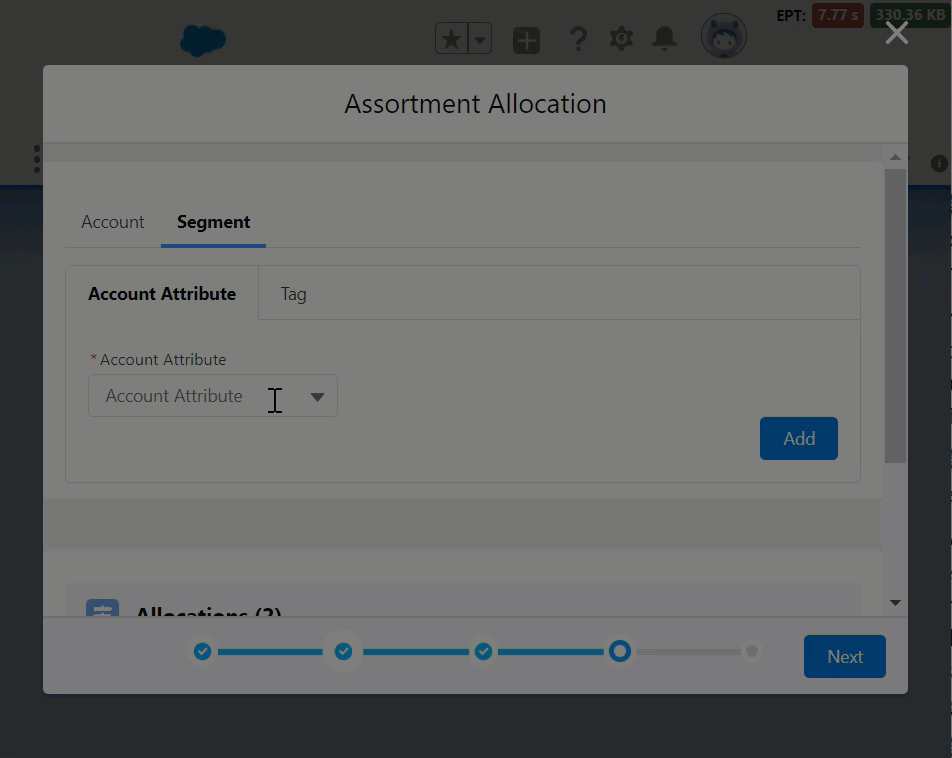
Task: Open the Tag sub-tab
Action: (x=293, y=294)
